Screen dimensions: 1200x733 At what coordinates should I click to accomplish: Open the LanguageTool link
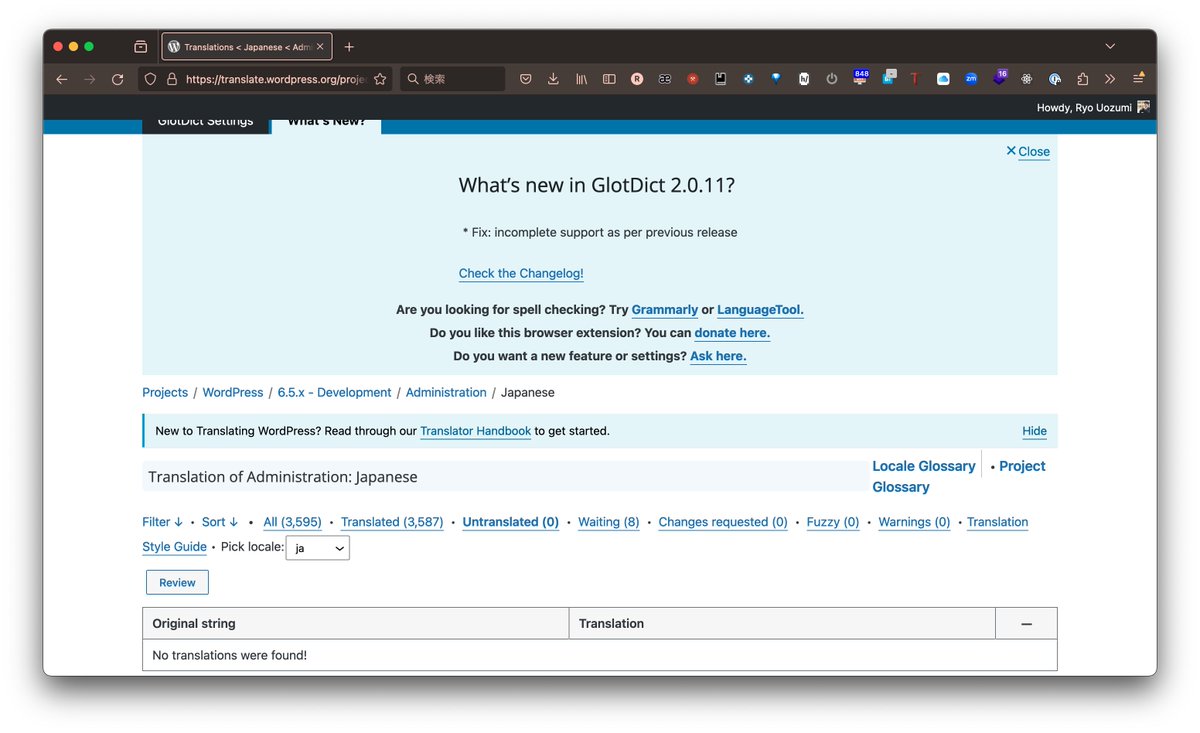[x=760, y=310]
